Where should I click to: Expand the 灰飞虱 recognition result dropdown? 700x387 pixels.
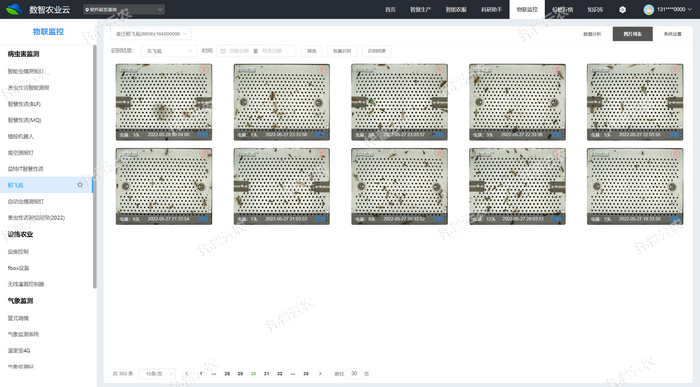coord(169,51)
